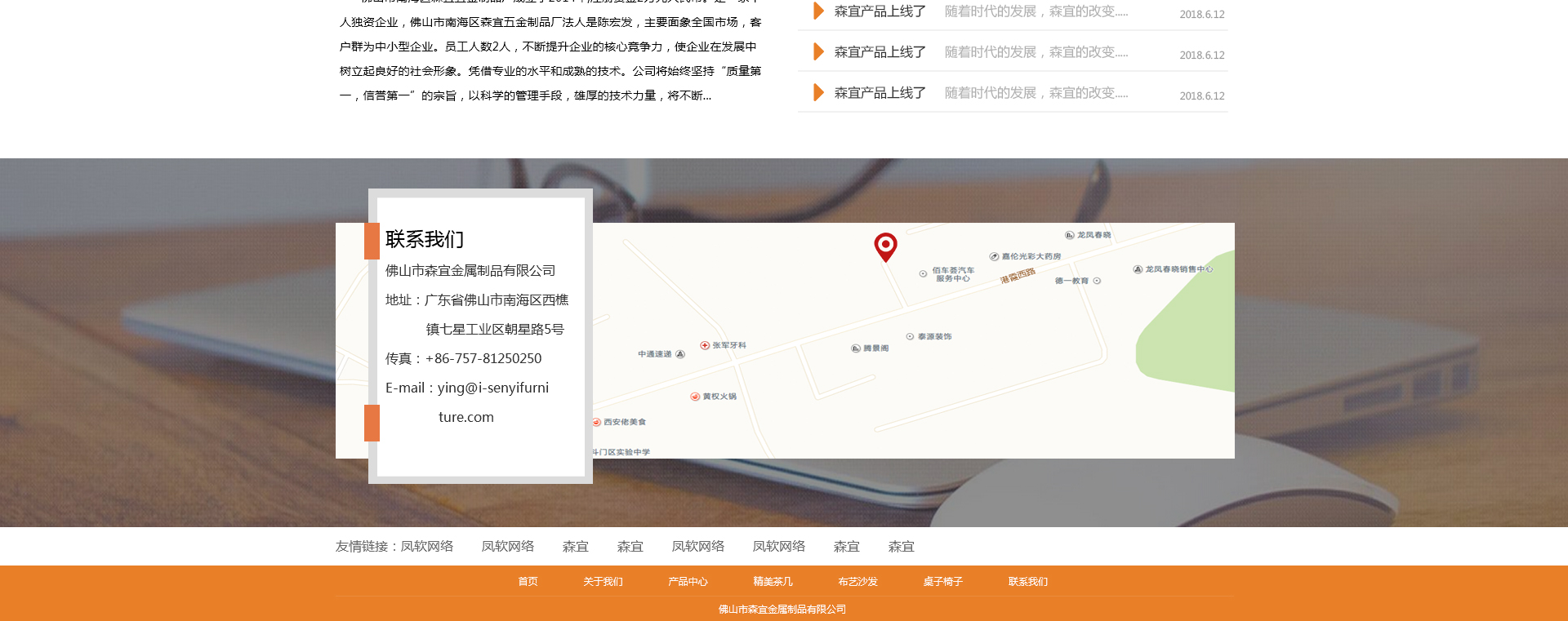This screenshot has width=1568, height=621.
Task: Click the 泰源装饰 map marker icon
Action: (910, 336)
